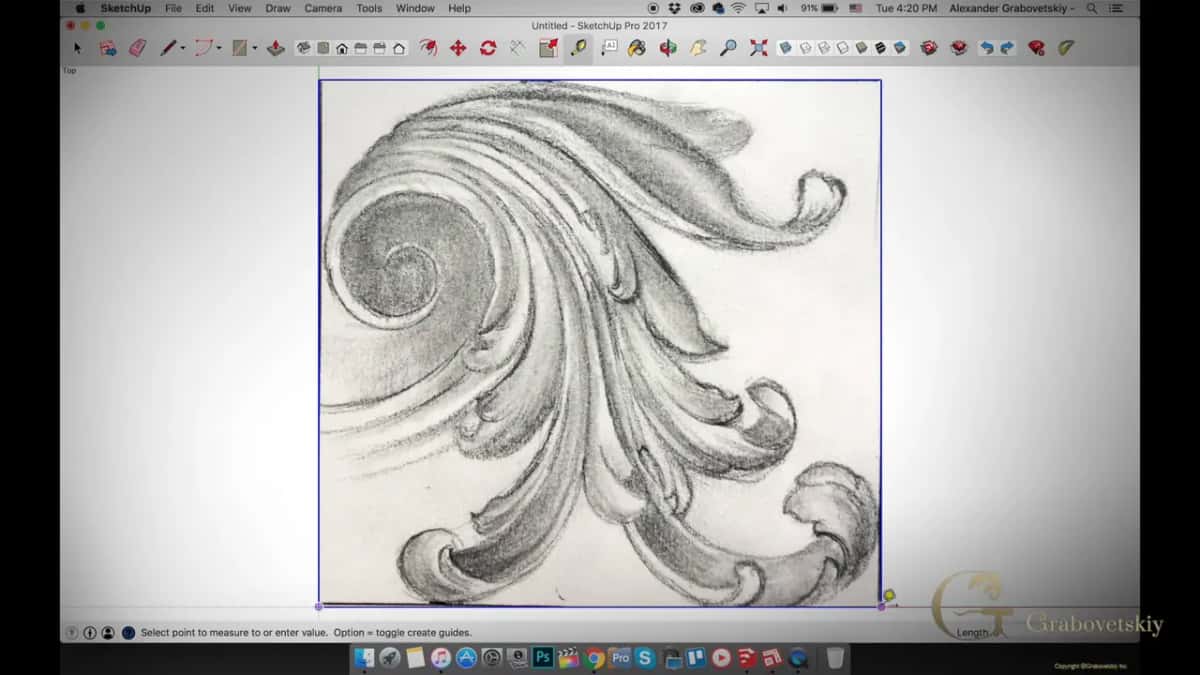Switch to Top view icon

click(x=322, y=48)
